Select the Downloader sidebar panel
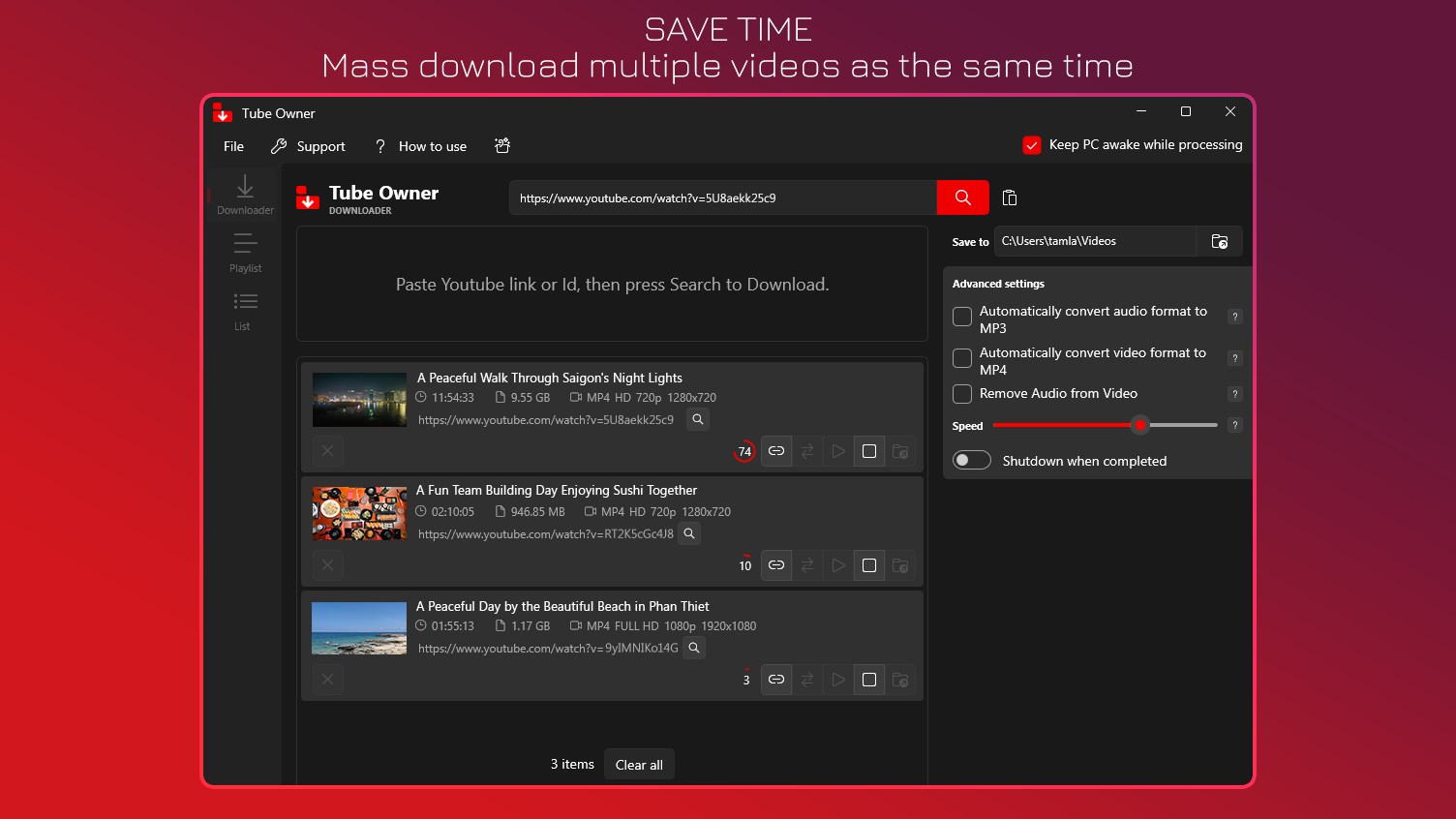 [x=244, y=194]
